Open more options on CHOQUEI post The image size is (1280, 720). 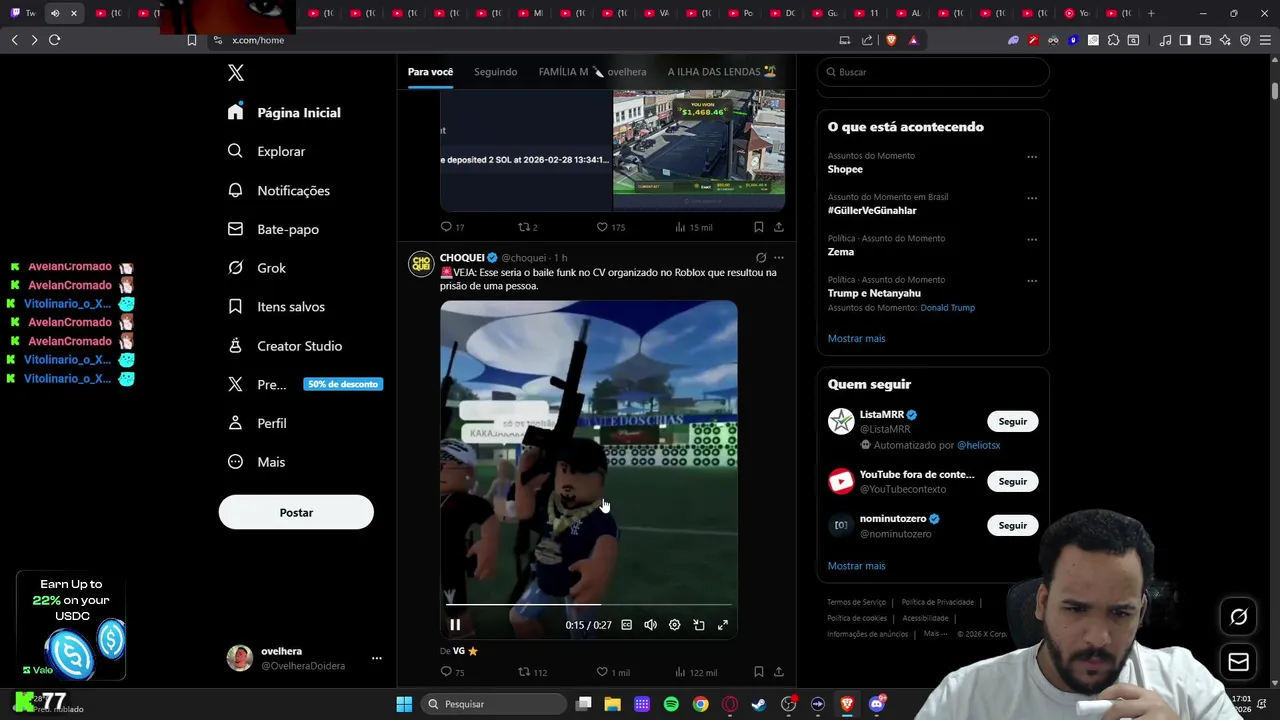779,258
